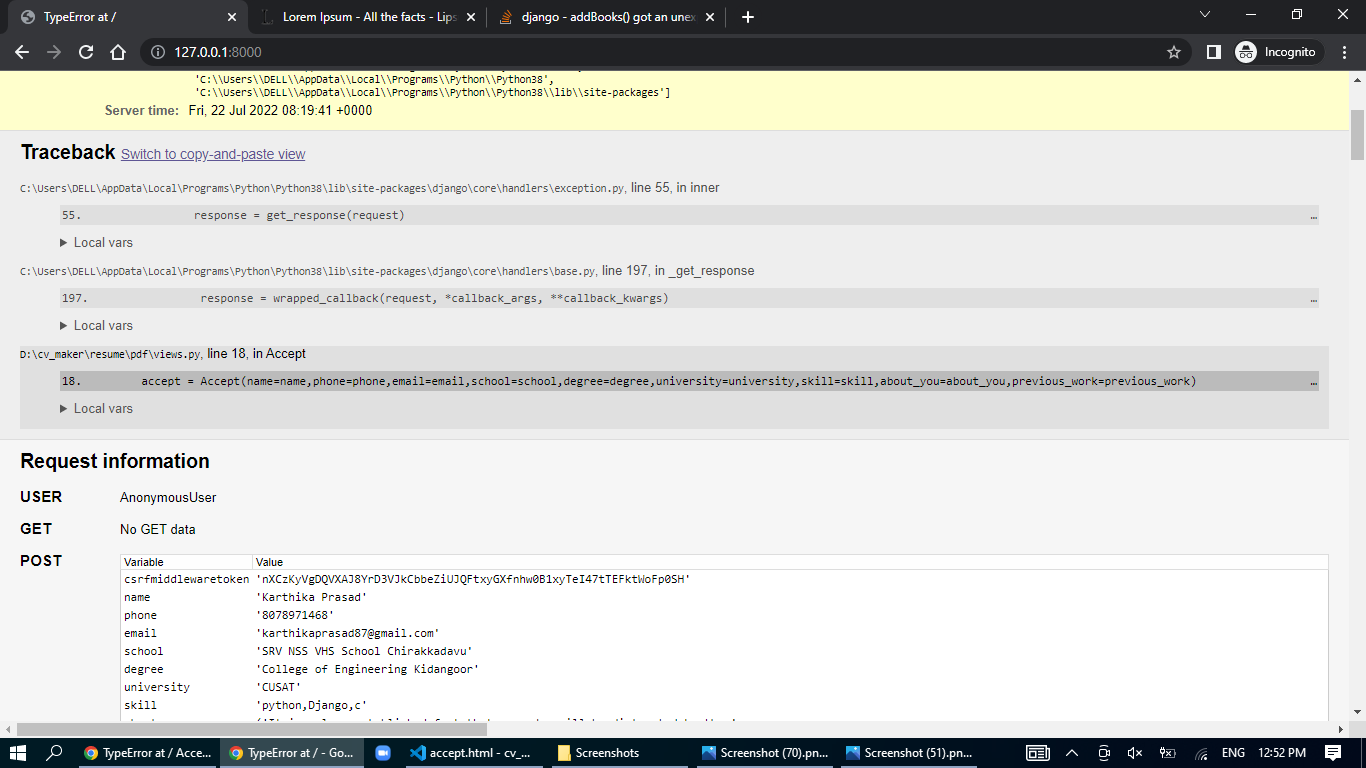The width and height of the screenshot is (1366, 768).
Task: Open VS Code accept.html window
Action: [472, 753]
